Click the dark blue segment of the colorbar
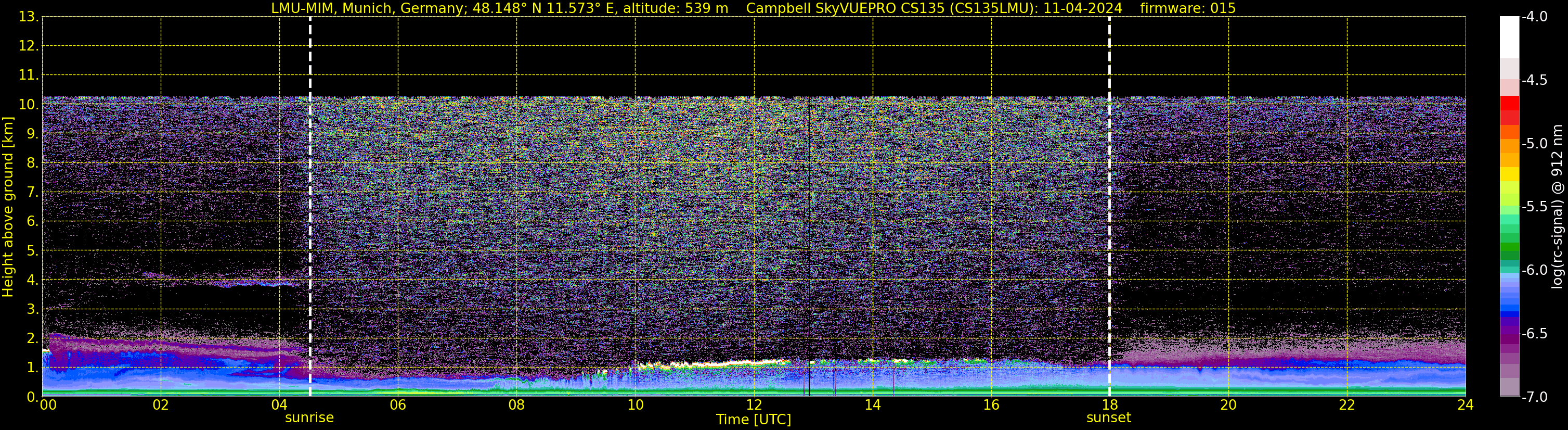 click(1509, 315)
